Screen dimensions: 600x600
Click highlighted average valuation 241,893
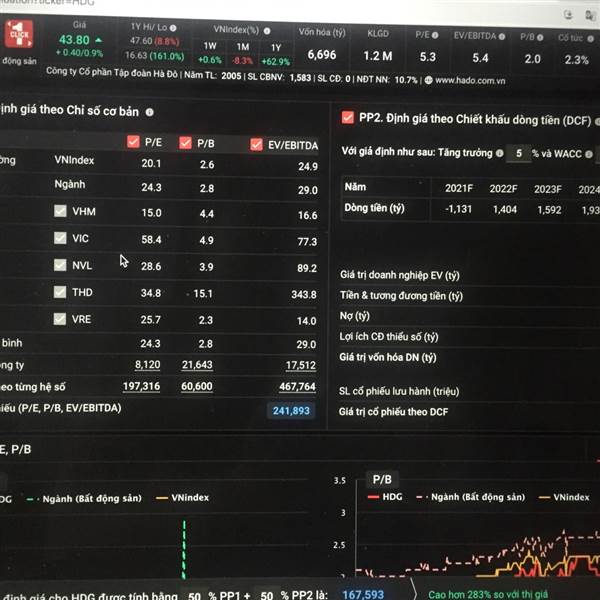click(291, 411)
